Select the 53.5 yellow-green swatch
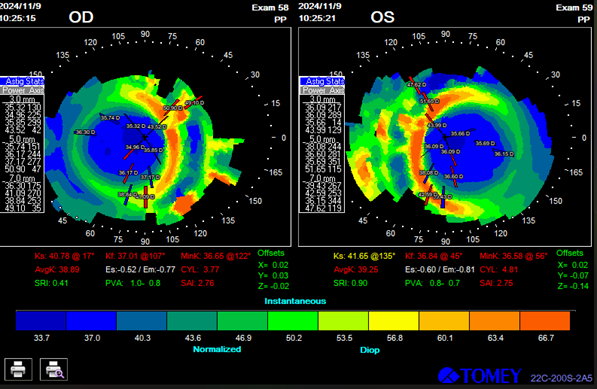Viewport: 597px width, 389px height. coord(343,320)
